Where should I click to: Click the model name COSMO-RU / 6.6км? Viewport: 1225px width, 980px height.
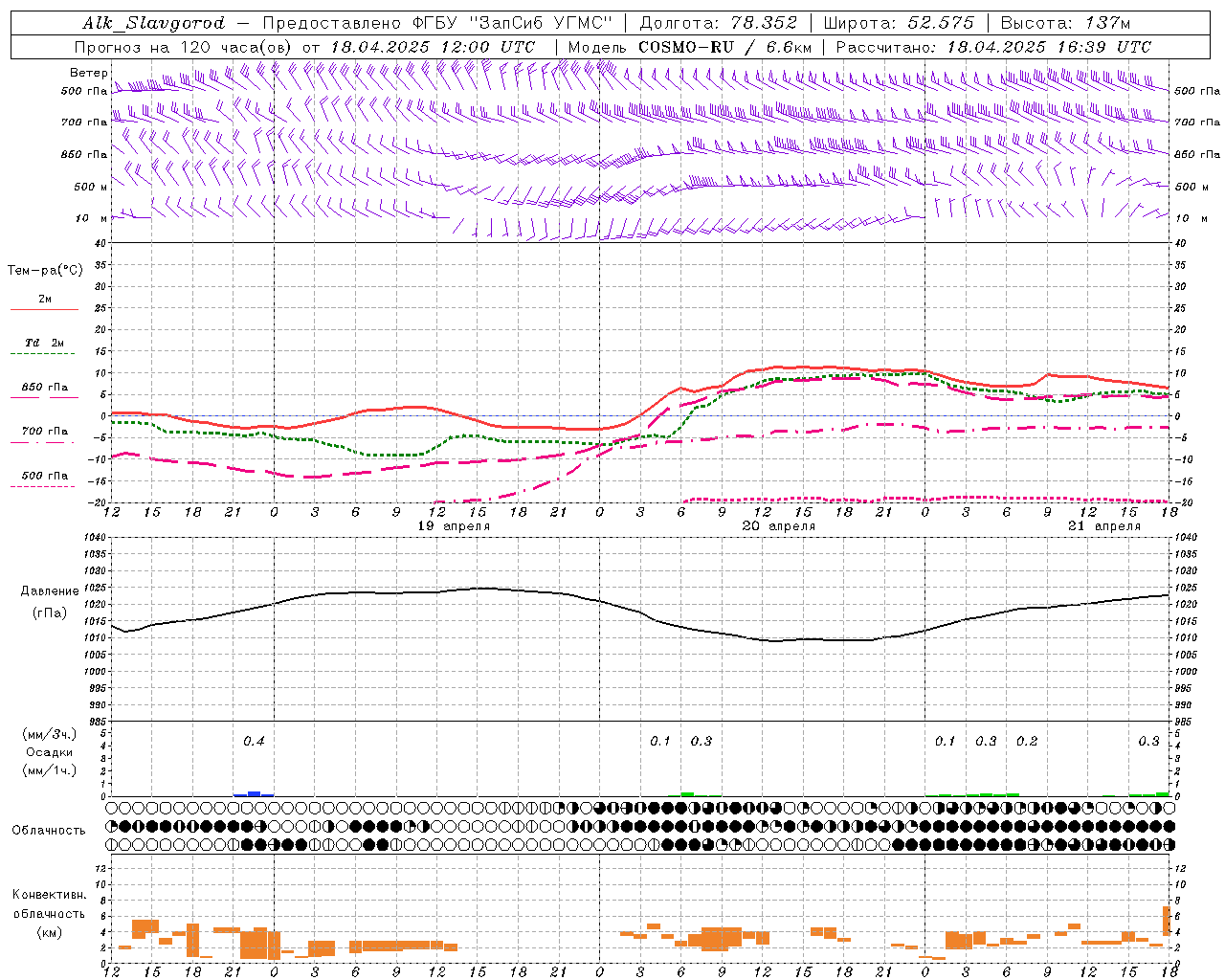(724, 47)
